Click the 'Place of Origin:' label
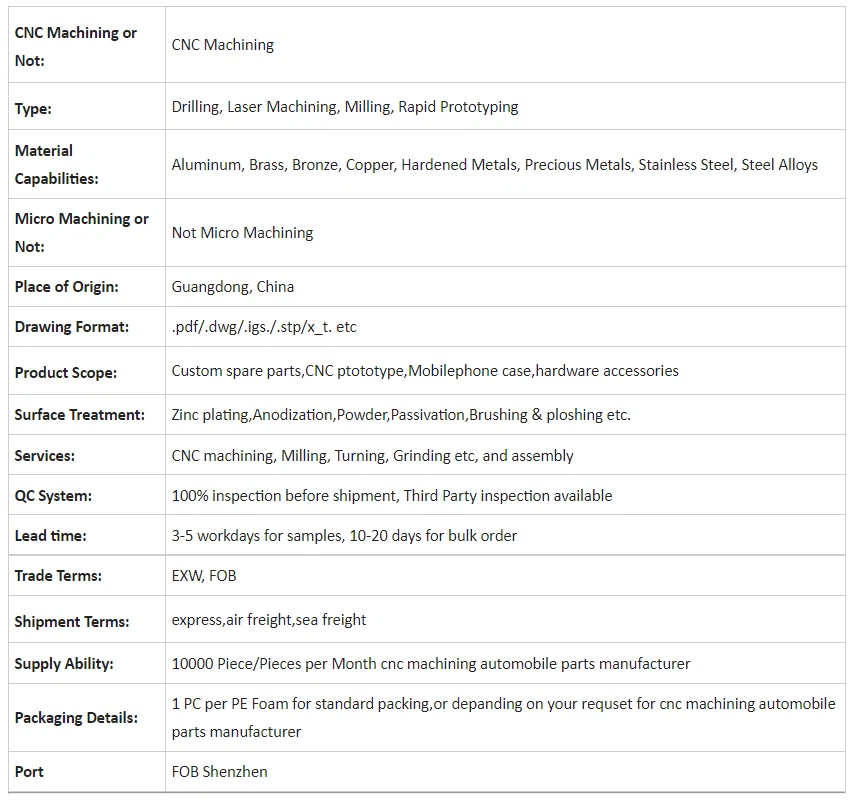 (66, 286)
